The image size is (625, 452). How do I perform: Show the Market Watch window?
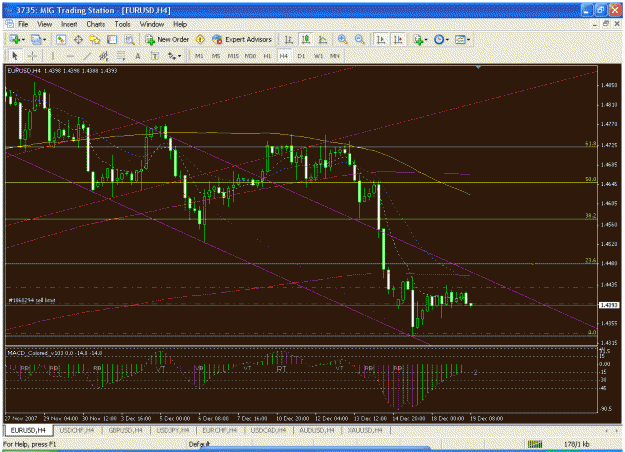(61, 39)
